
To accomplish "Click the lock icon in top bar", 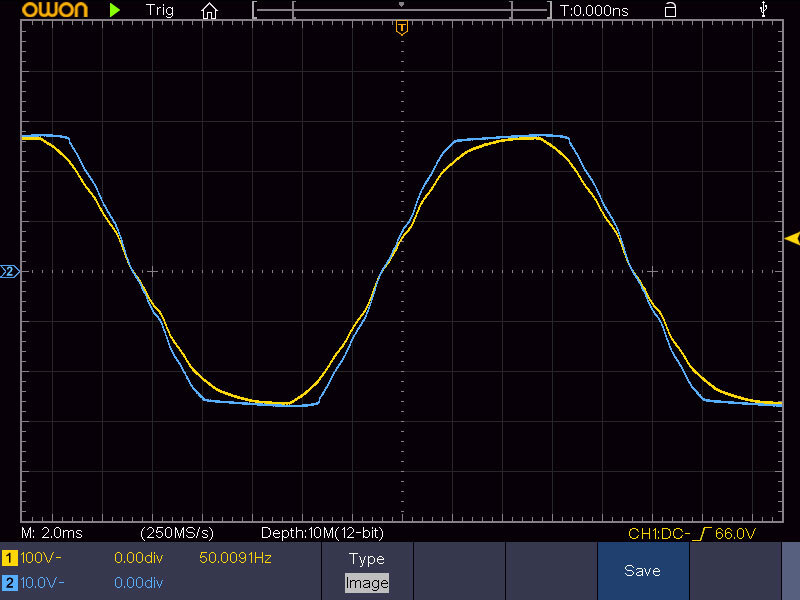I will 670,10.
